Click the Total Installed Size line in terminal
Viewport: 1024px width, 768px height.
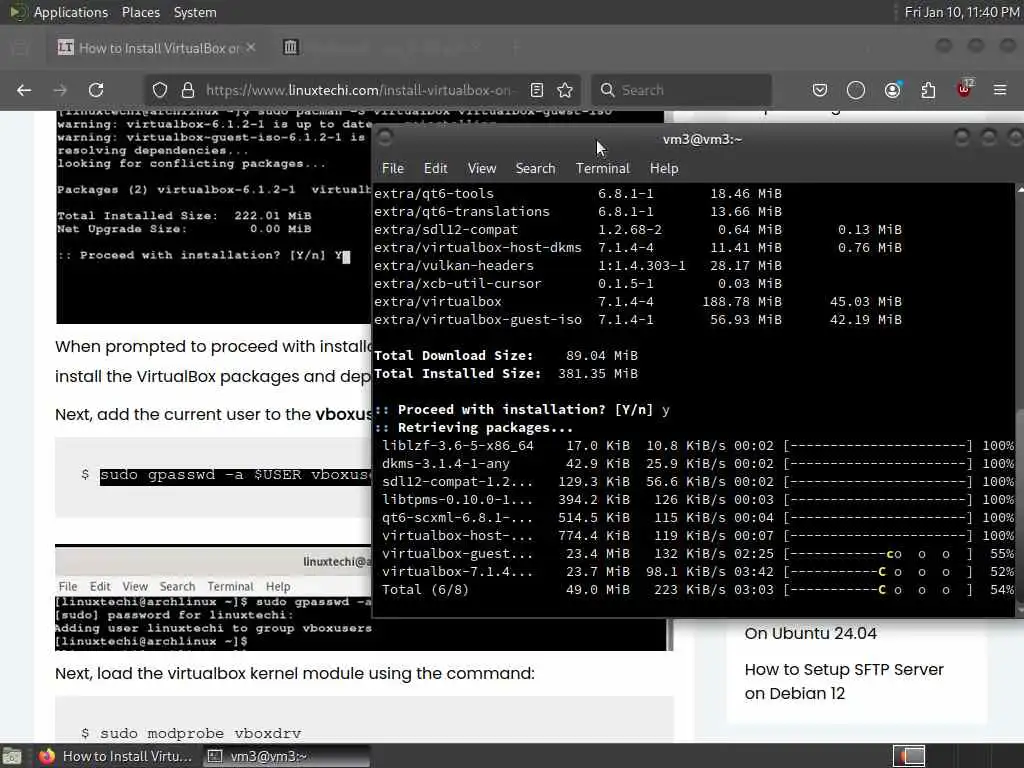pos(505,374)
